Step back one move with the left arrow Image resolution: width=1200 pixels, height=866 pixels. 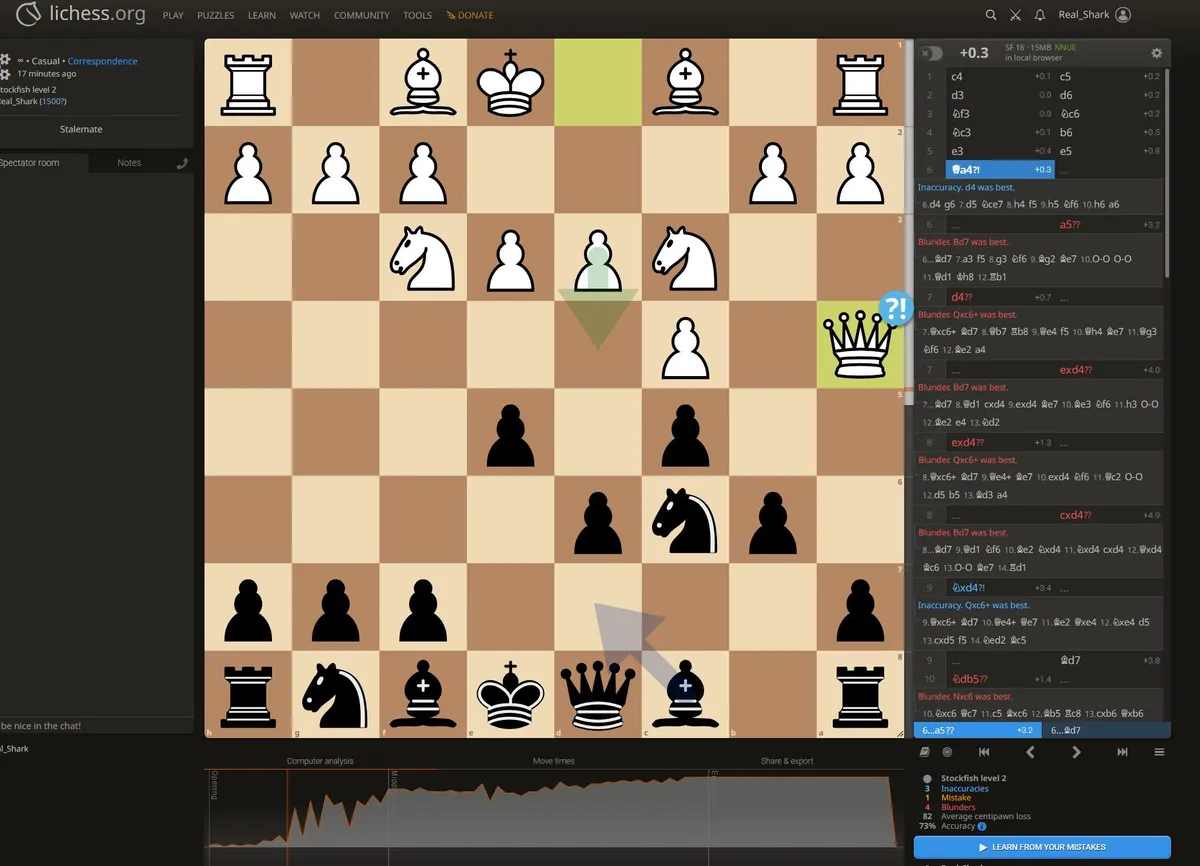click(1029, 751)
